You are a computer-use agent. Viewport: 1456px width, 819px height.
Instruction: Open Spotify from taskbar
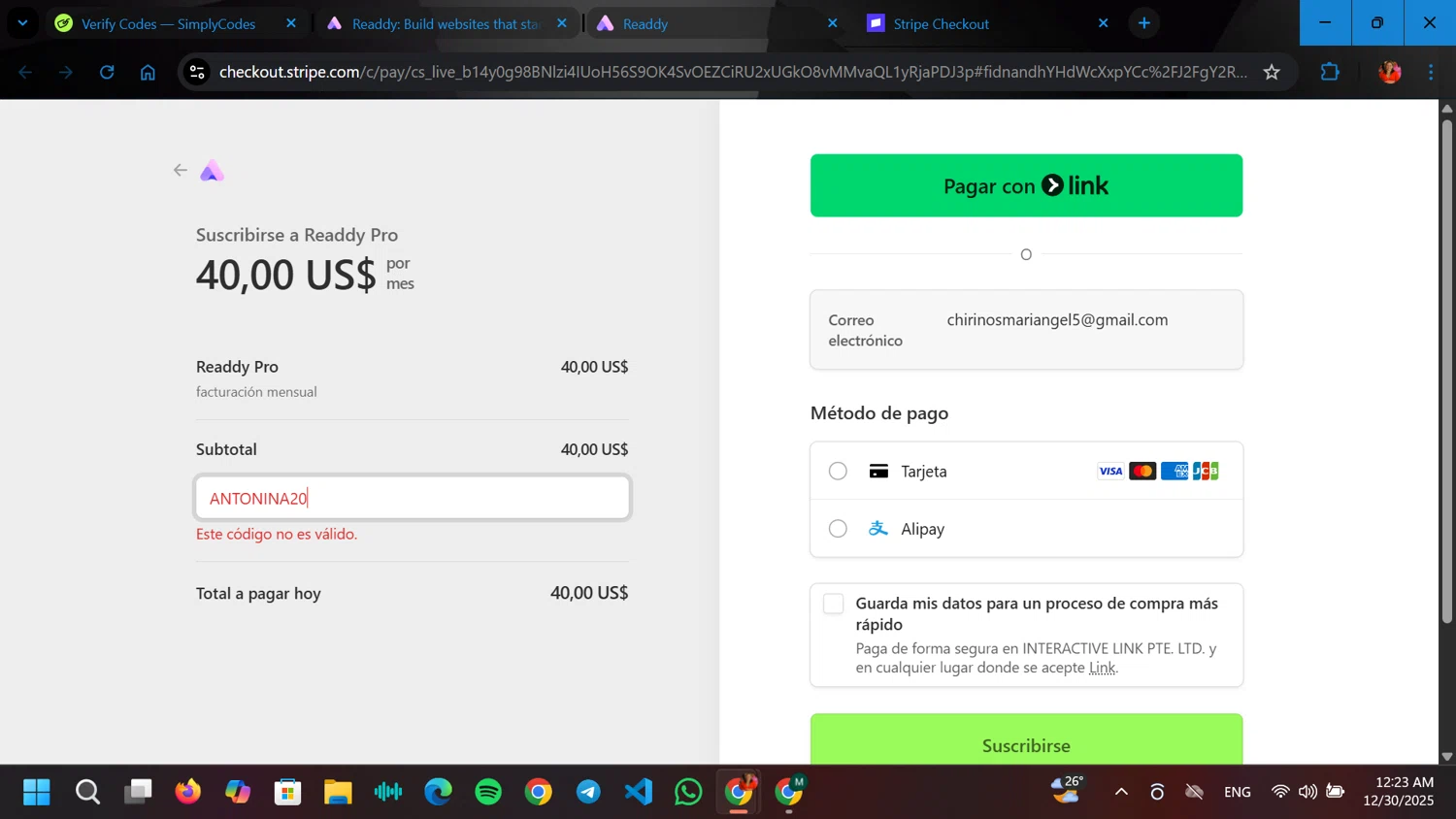pos(488,792)
